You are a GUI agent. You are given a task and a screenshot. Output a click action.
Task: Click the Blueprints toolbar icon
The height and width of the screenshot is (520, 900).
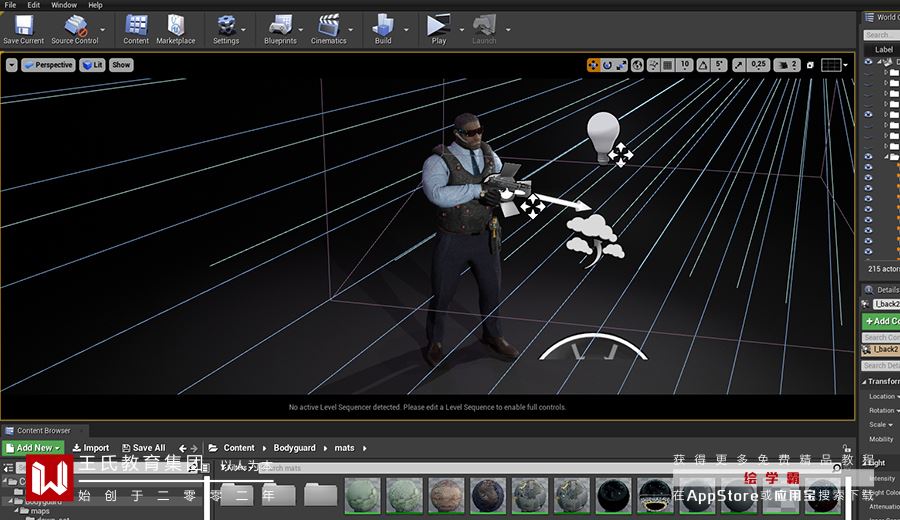280,29
